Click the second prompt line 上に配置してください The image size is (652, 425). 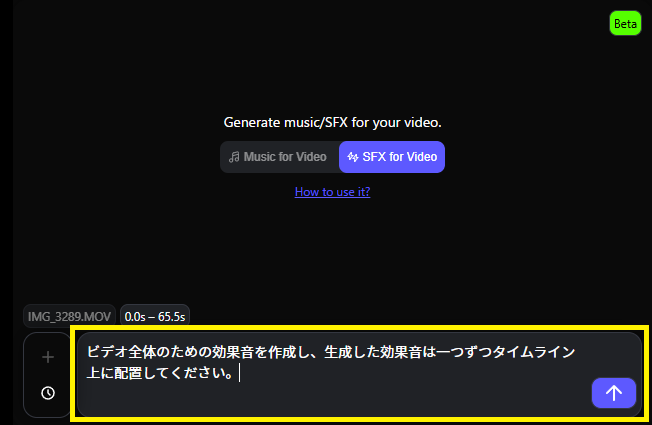pos(160,374)
